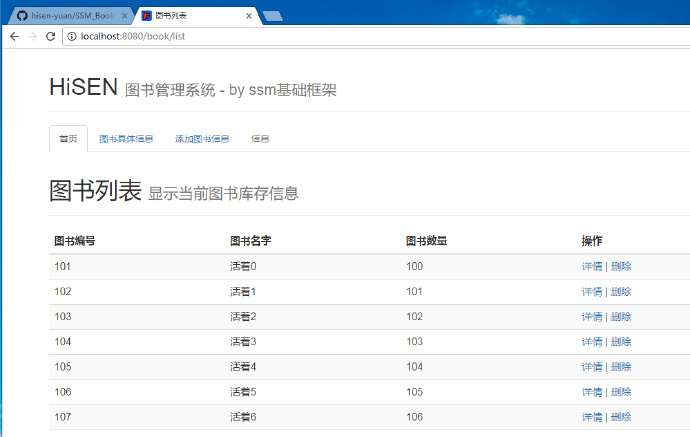
Task: Click the 图书编号 column header
Action: pos(75,241)
